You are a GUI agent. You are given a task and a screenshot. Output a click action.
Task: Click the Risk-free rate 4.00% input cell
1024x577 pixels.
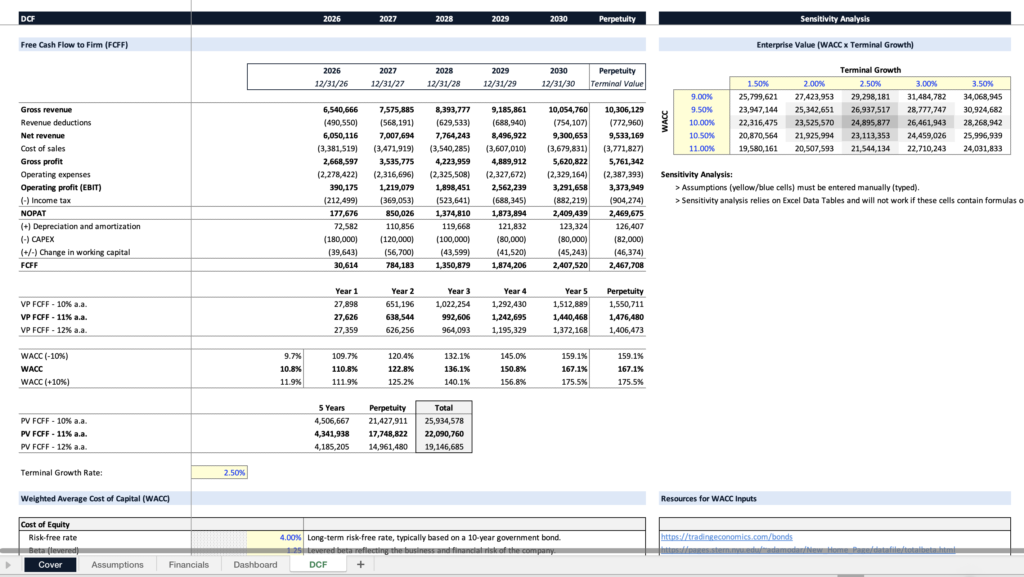point(276,538)
